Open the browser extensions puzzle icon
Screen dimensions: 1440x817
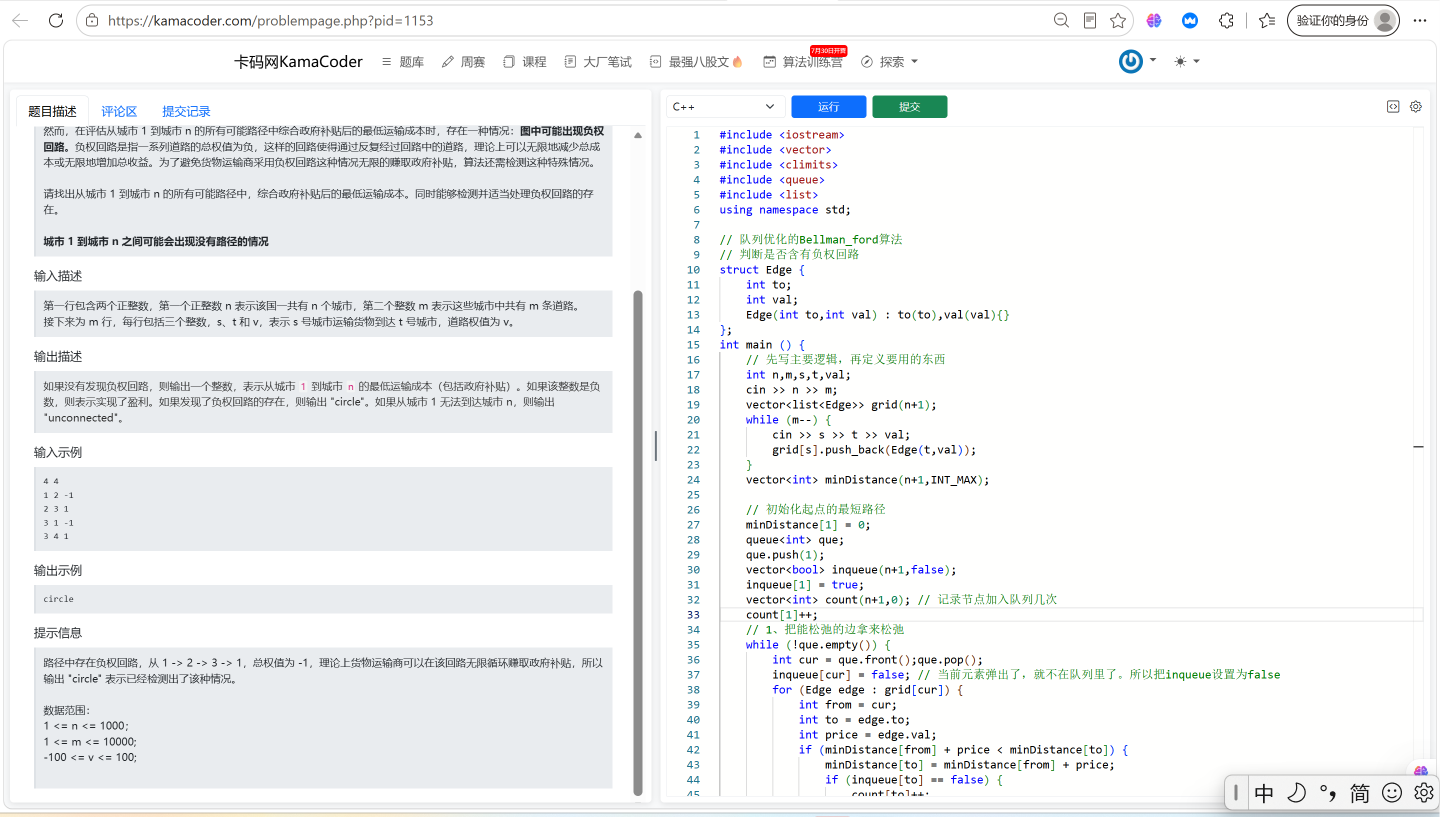point(1226,20)
